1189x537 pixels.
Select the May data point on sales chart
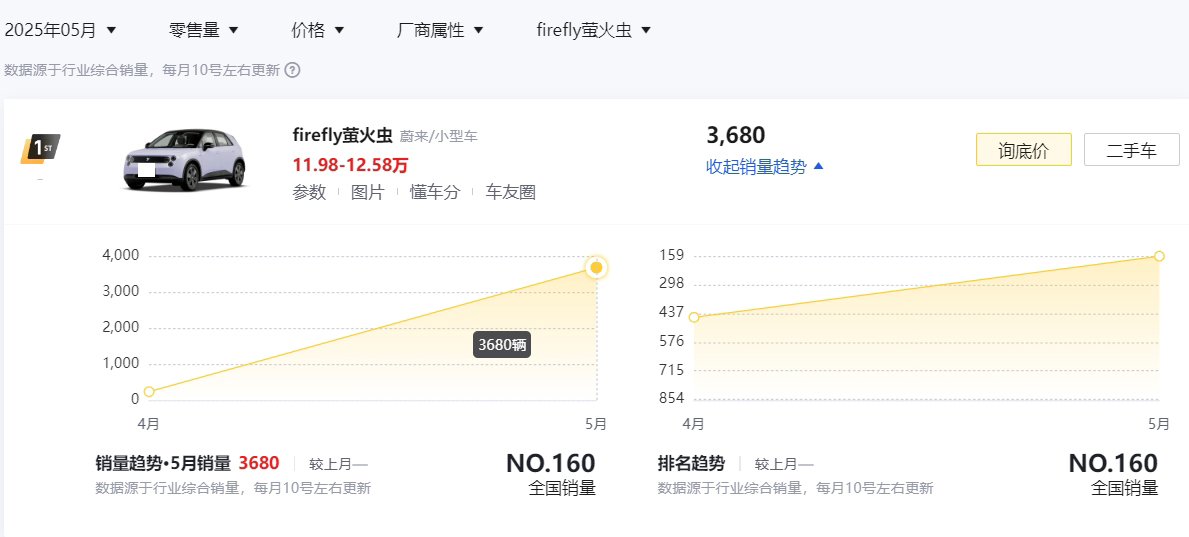(x=597, y=268)
